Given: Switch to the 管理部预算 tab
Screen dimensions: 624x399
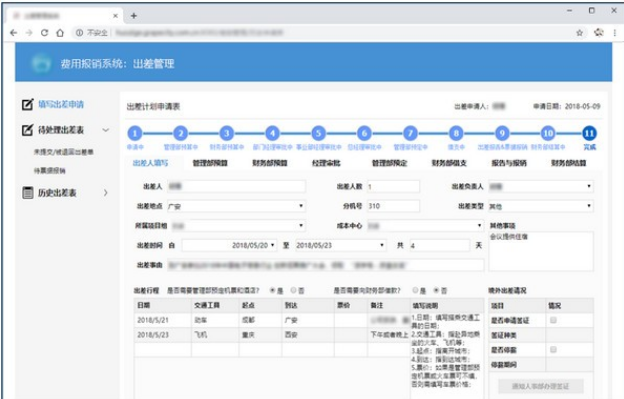Looking at the screenshot, I should [x=210, y=163].
